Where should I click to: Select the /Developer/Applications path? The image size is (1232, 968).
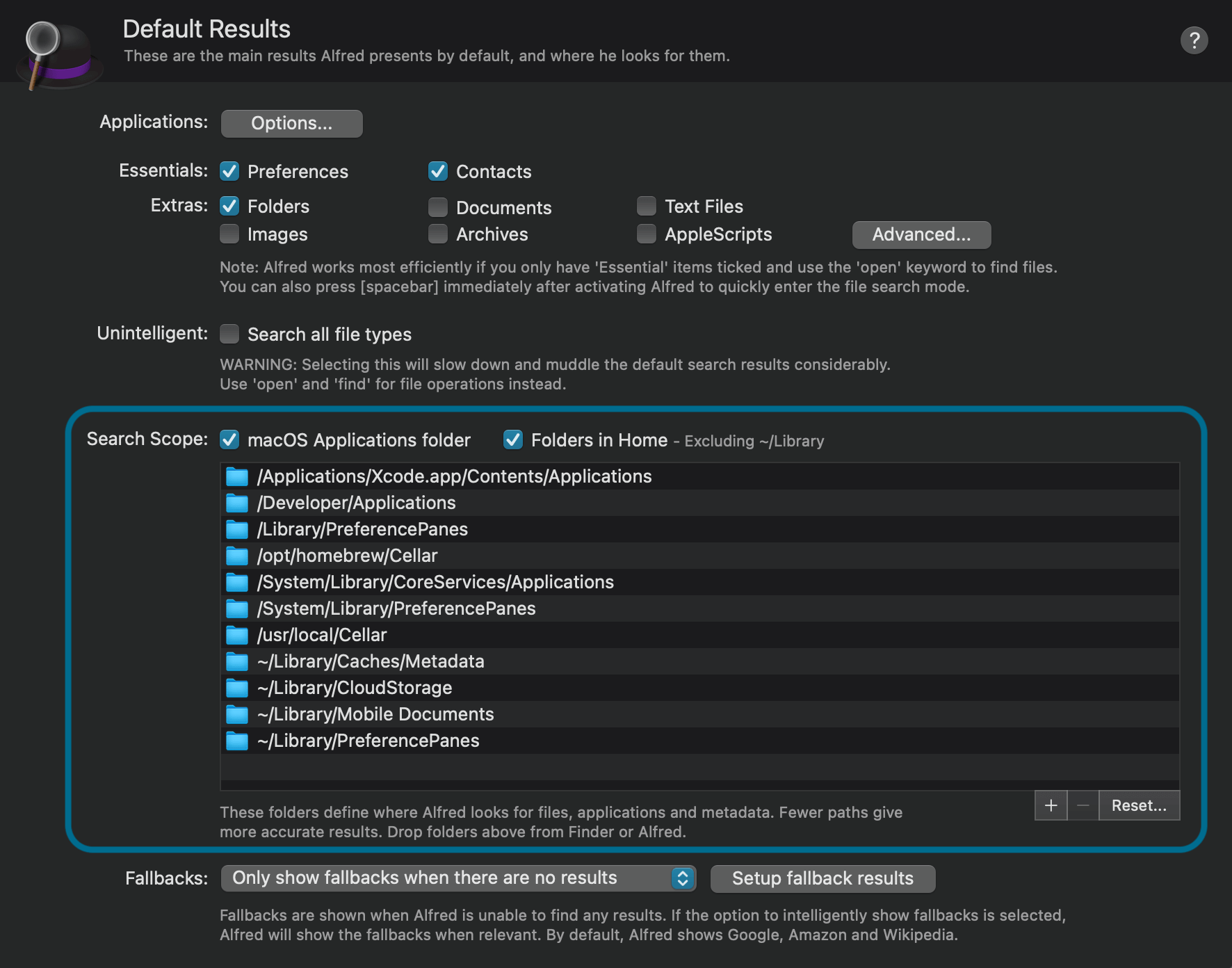click(699, 503)
